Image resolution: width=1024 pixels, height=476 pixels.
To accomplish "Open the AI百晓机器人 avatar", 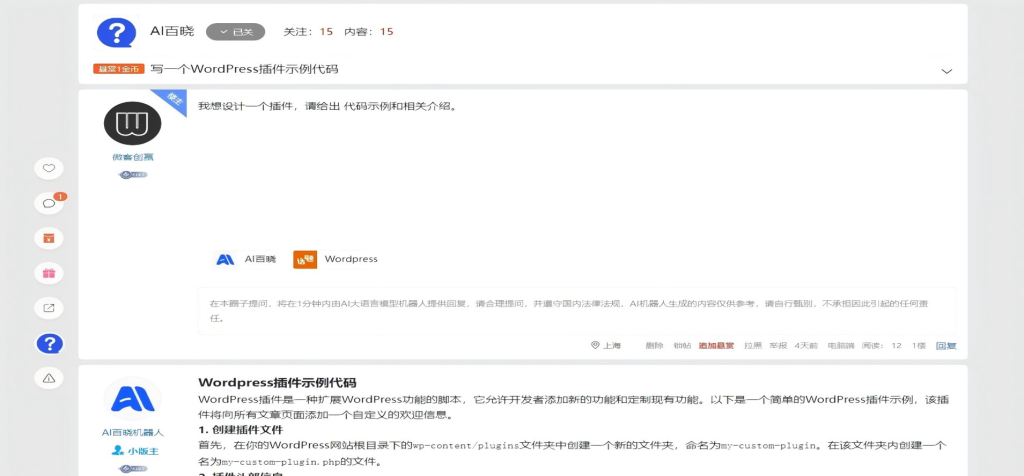I will 133,399.
